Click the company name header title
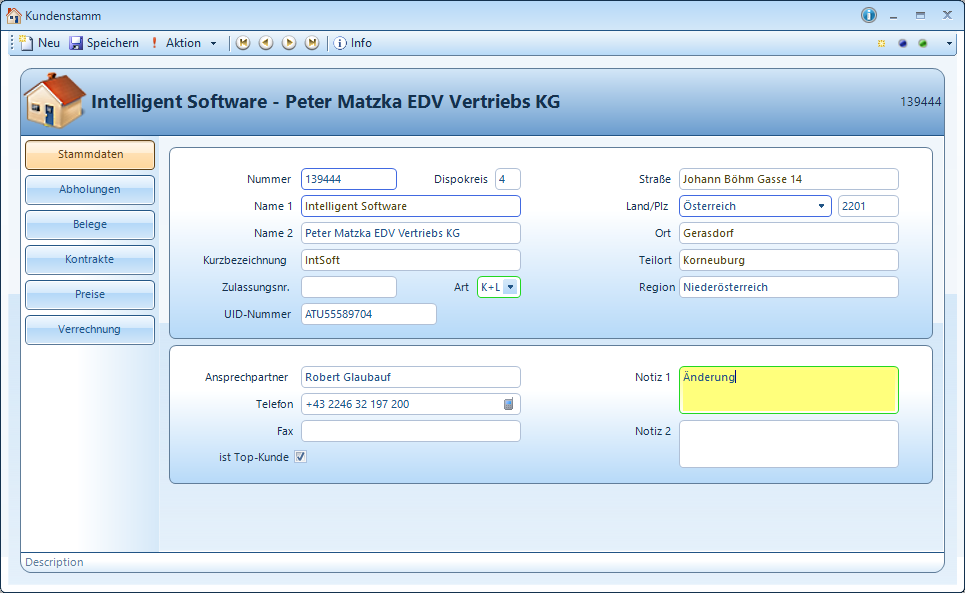This screenshot has width=965, height=593. (326, 101)
